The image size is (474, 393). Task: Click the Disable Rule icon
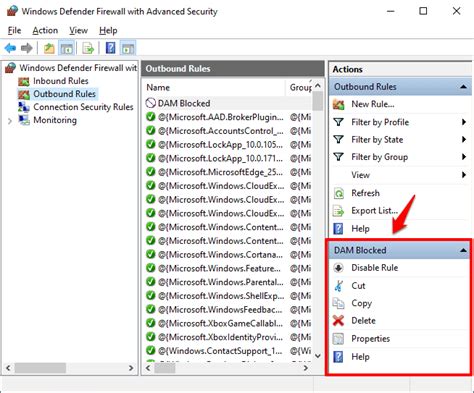(338, 268)
